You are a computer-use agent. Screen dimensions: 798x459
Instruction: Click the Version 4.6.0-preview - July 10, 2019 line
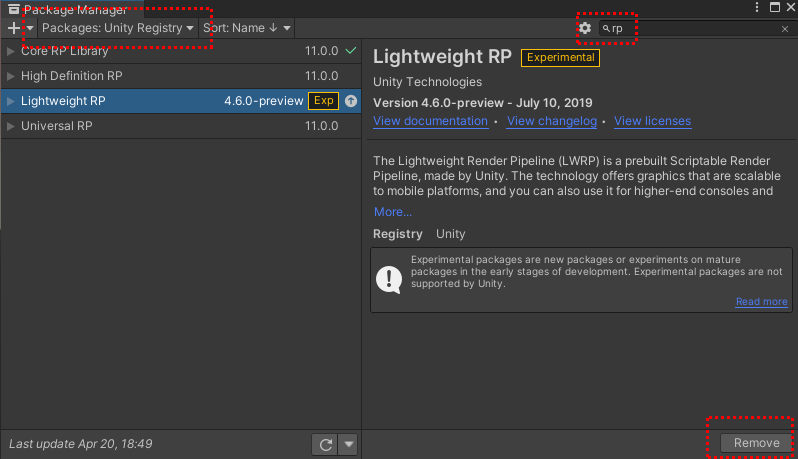click(x=482, y=103)
